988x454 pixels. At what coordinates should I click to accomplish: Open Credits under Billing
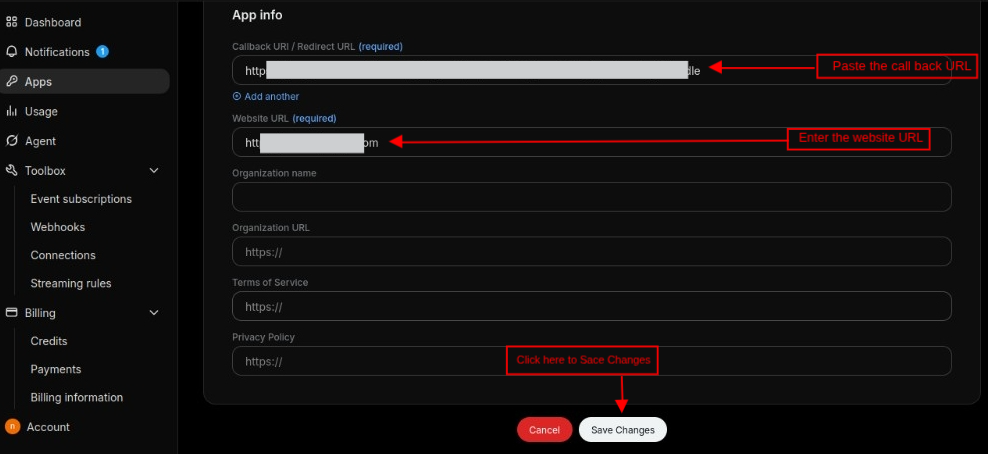point(49,341)
